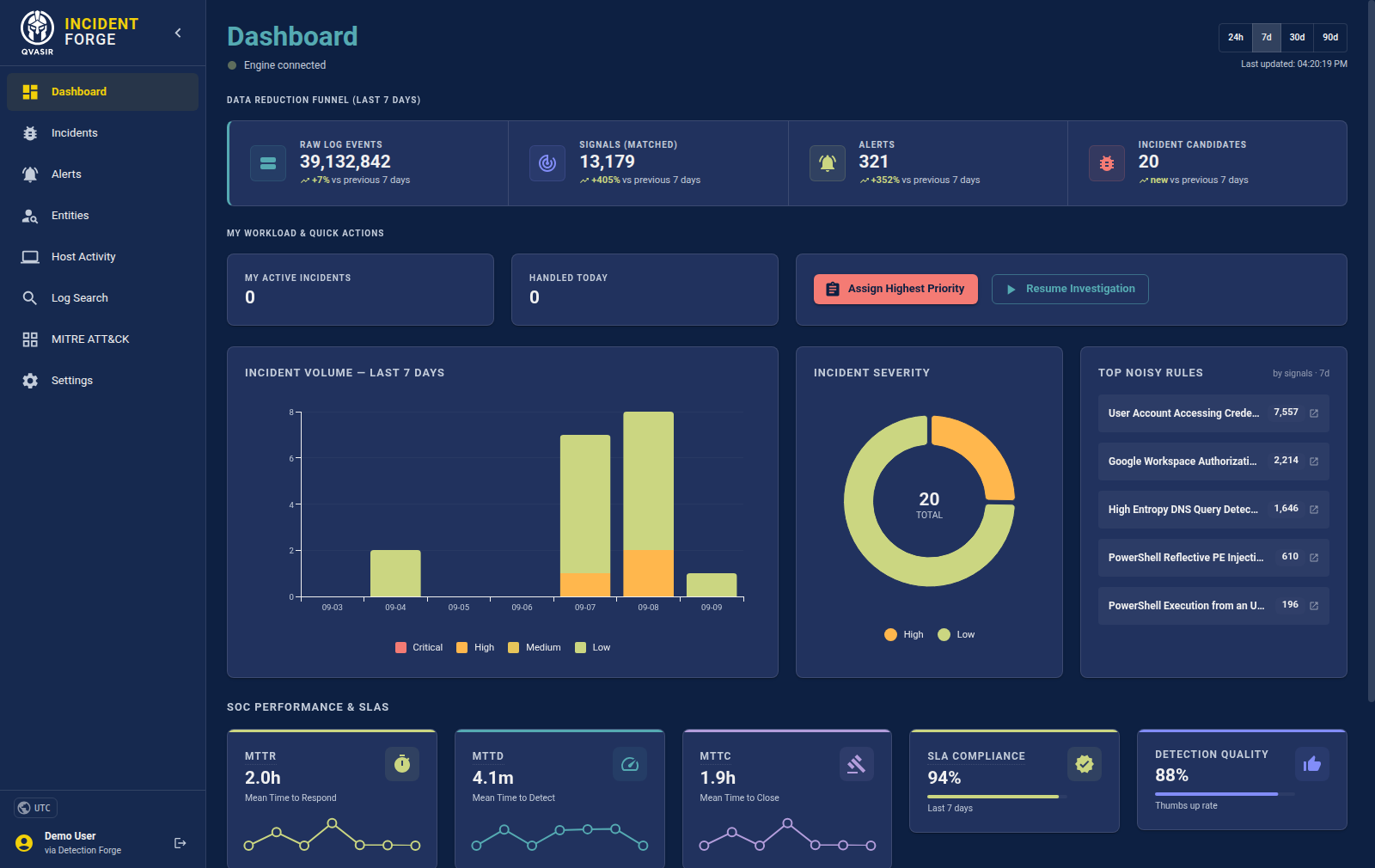Click High Entropy DNS Query Detec... rule
This screenshot has width=1375, height=868.
[1213, 510]
